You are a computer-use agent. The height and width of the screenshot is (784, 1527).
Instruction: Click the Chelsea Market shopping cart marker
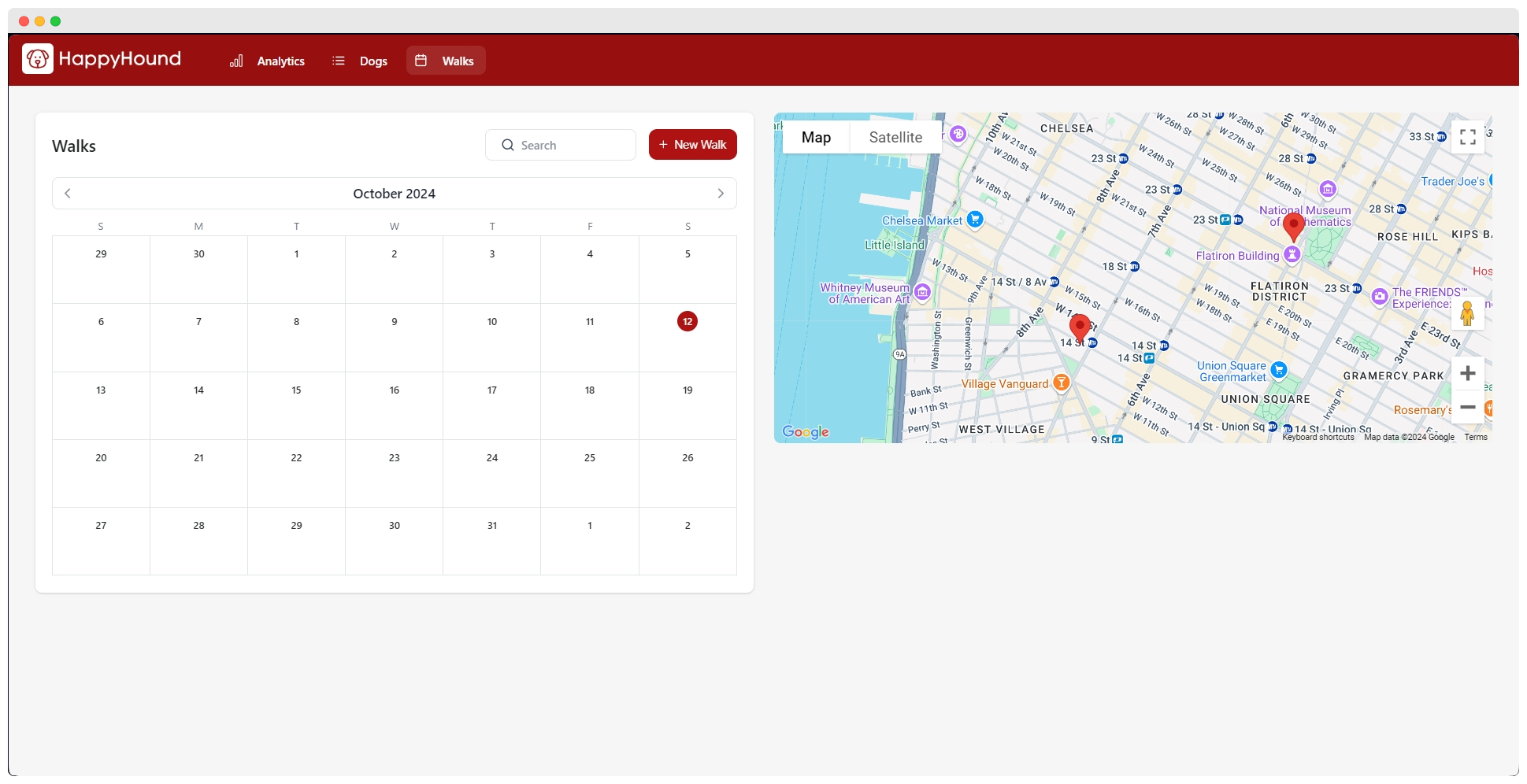point(975,220)
